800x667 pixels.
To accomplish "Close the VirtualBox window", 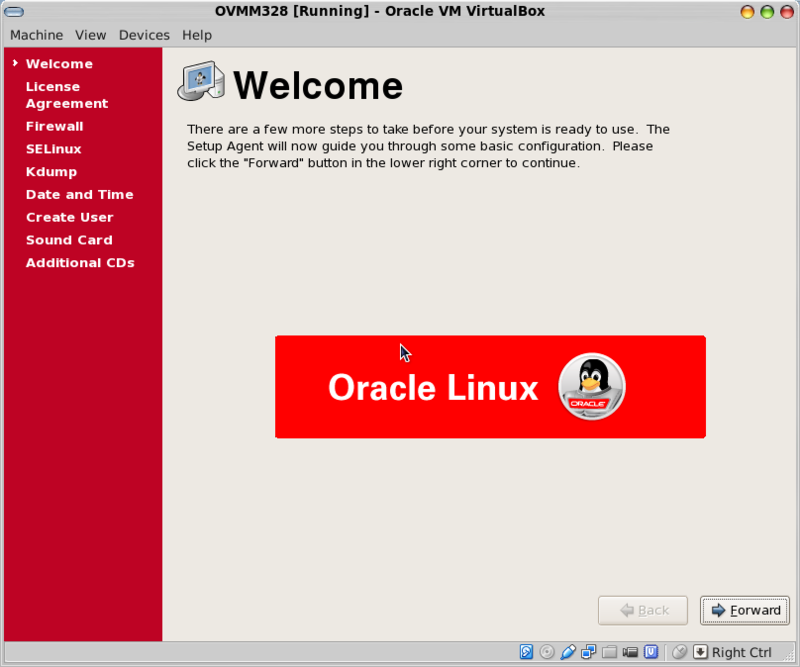I will pos(787,12).
